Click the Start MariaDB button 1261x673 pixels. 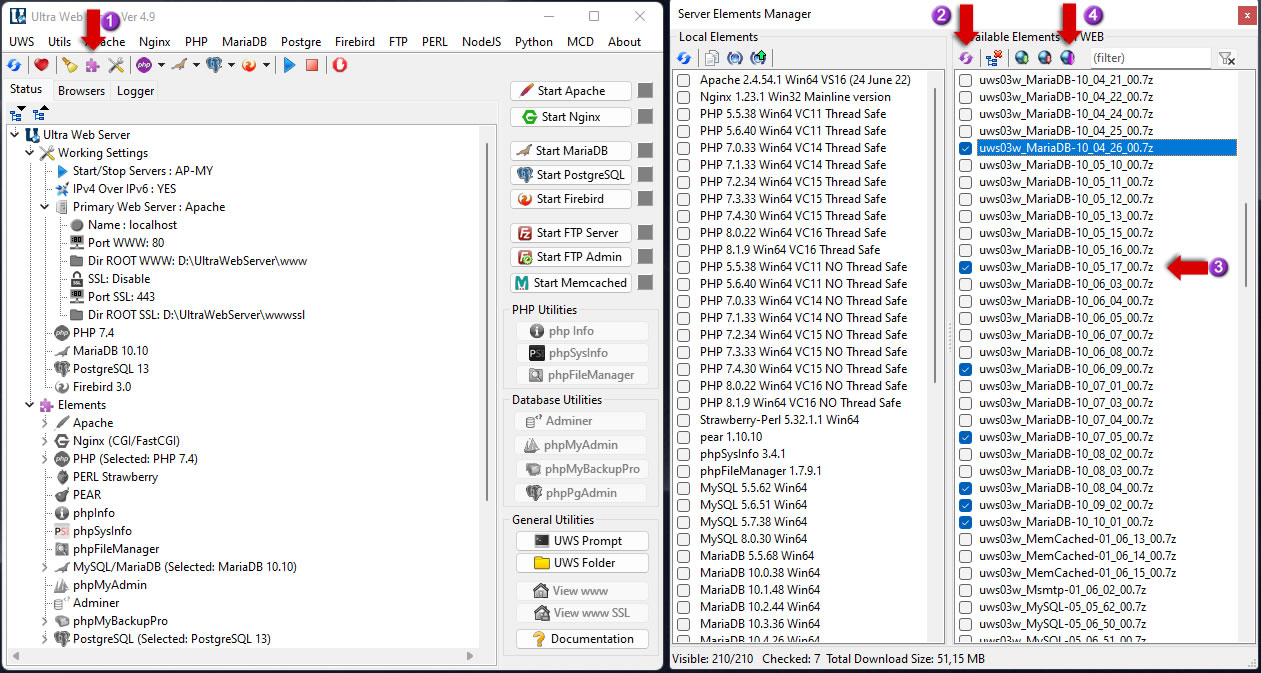pyautogui.click(x=571, y=151)
